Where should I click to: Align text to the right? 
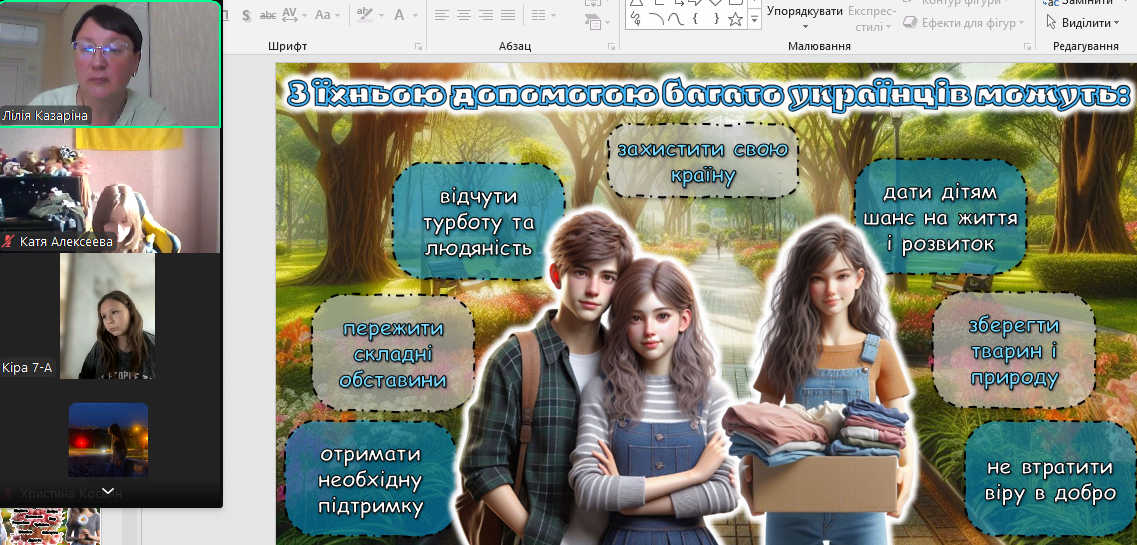point(486,15)
